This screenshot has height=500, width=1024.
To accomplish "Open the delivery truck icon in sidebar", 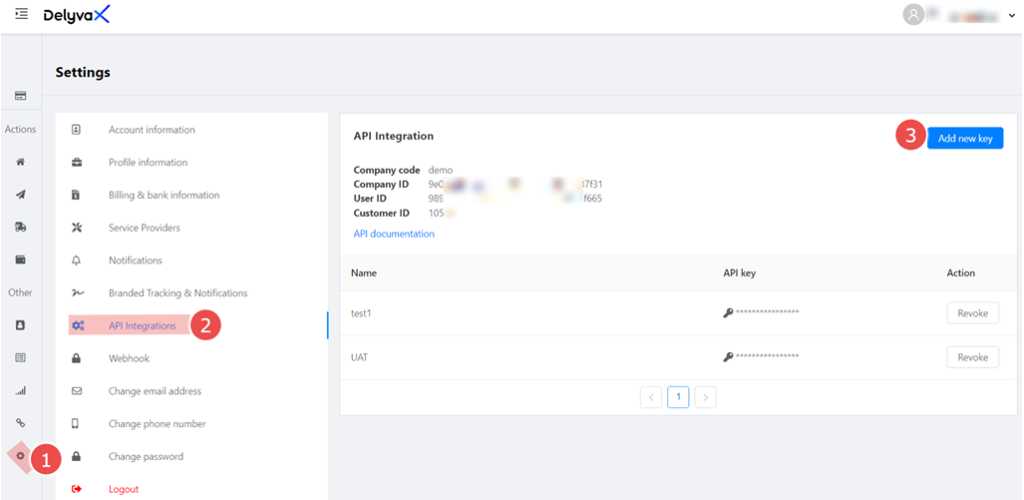I will (x=20, y=227).
